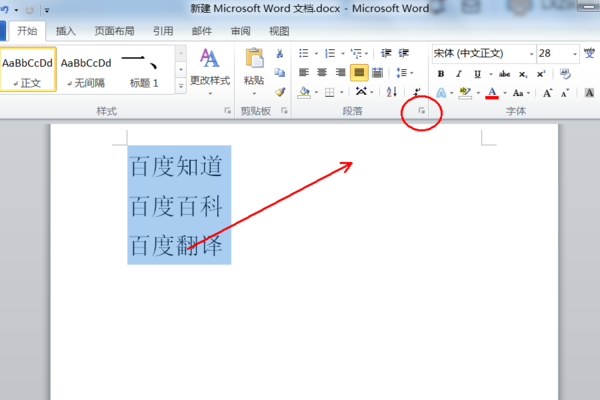The image size is (600, 400).
Task: Click the Cut scissors icon
Action: pos(280,54)
